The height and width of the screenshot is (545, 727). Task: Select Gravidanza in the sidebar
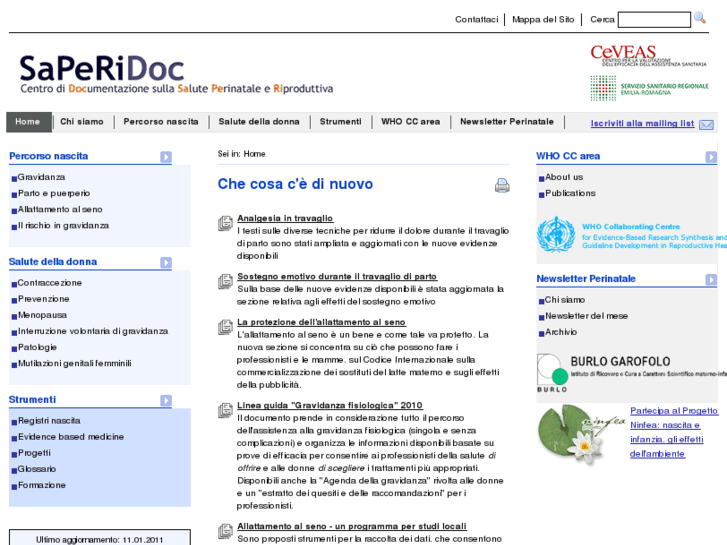pyautogui.click(x=41, y=177)
